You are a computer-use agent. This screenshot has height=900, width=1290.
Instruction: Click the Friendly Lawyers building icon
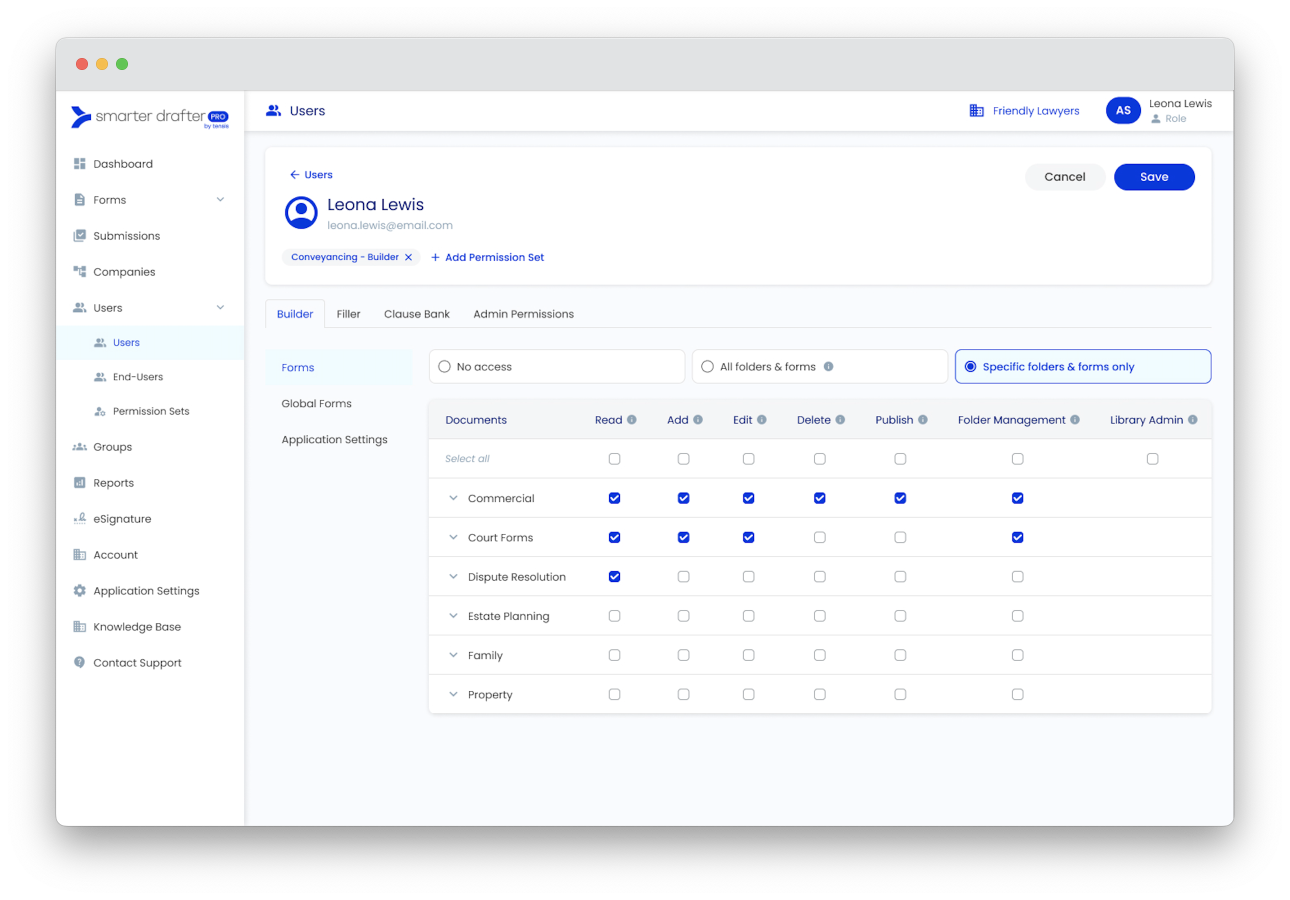point(976,110)
